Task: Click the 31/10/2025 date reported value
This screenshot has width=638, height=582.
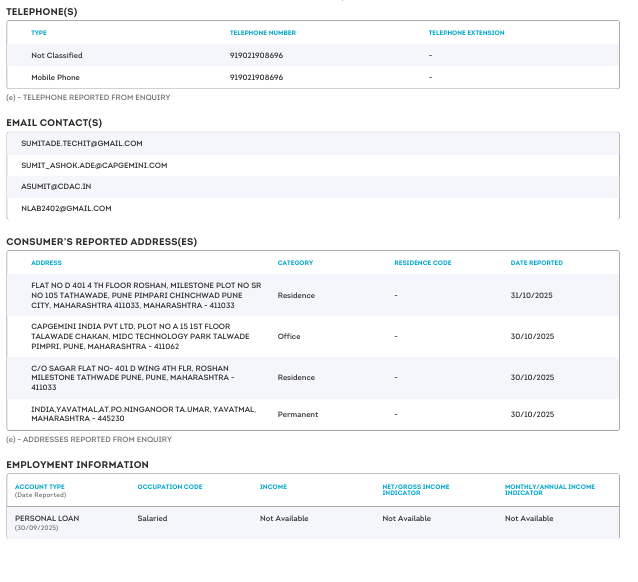Action: tap(530, 295)
